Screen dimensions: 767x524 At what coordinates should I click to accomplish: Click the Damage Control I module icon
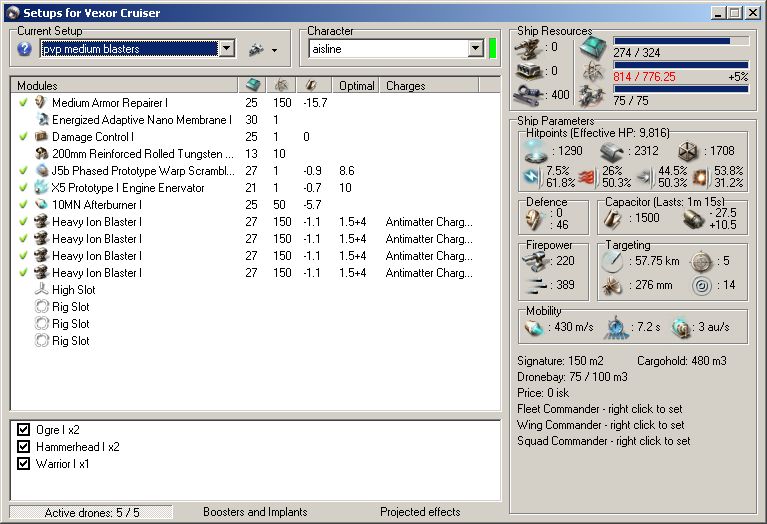[x=41, y=137]
